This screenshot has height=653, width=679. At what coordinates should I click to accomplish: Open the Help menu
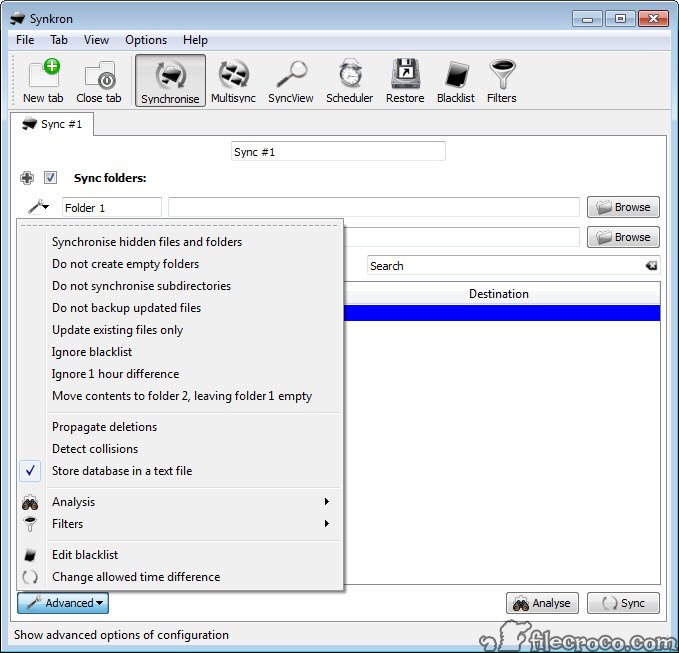click(195, 40)
